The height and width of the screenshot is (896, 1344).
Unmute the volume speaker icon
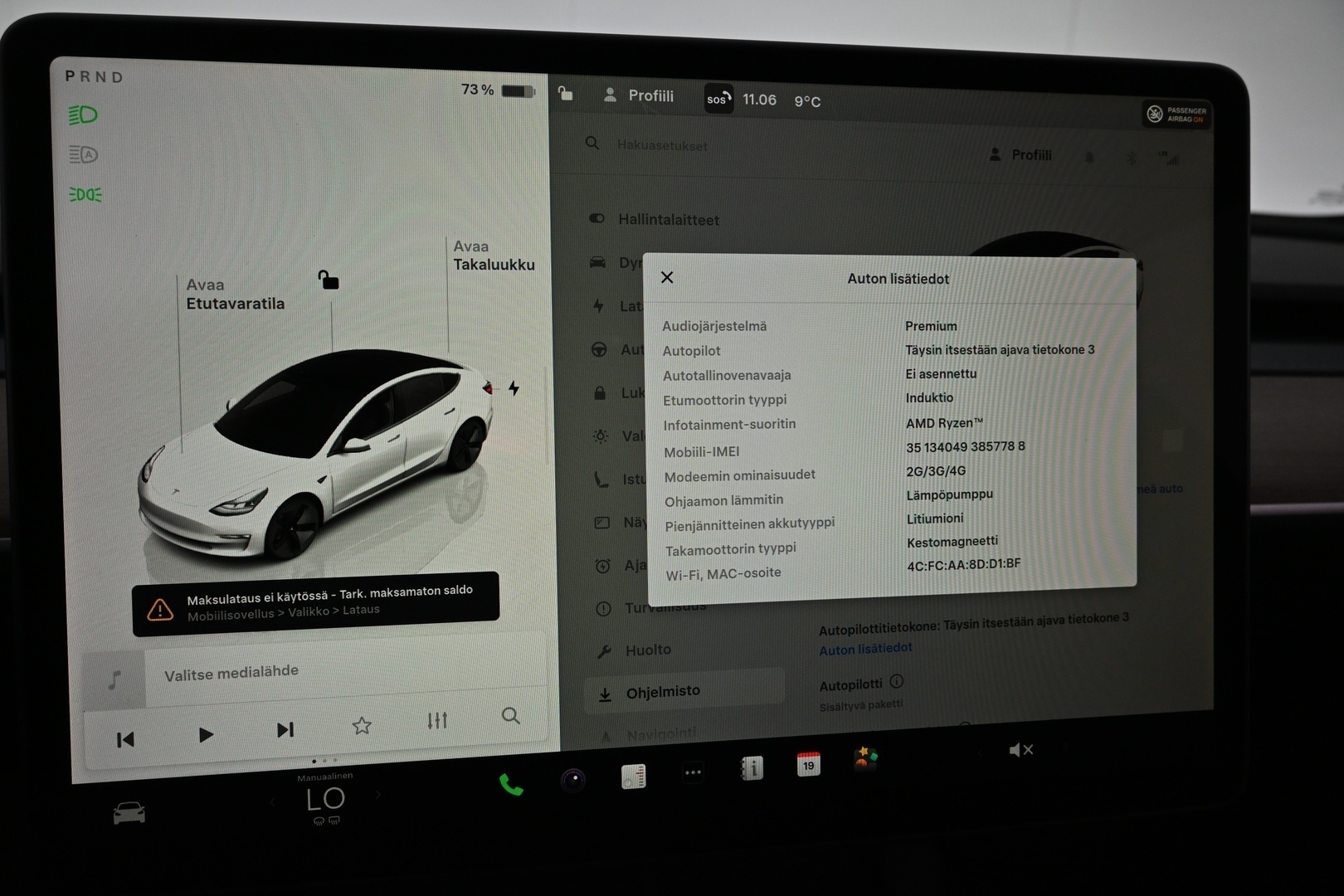(x=1020, y=750)
